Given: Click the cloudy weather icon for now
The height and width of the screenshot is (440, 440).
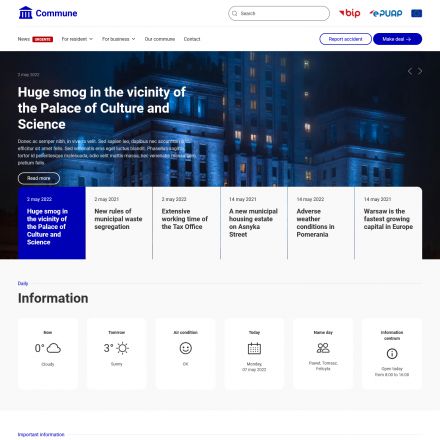Looking at the screenshot, I should click(x=54, y=348).
